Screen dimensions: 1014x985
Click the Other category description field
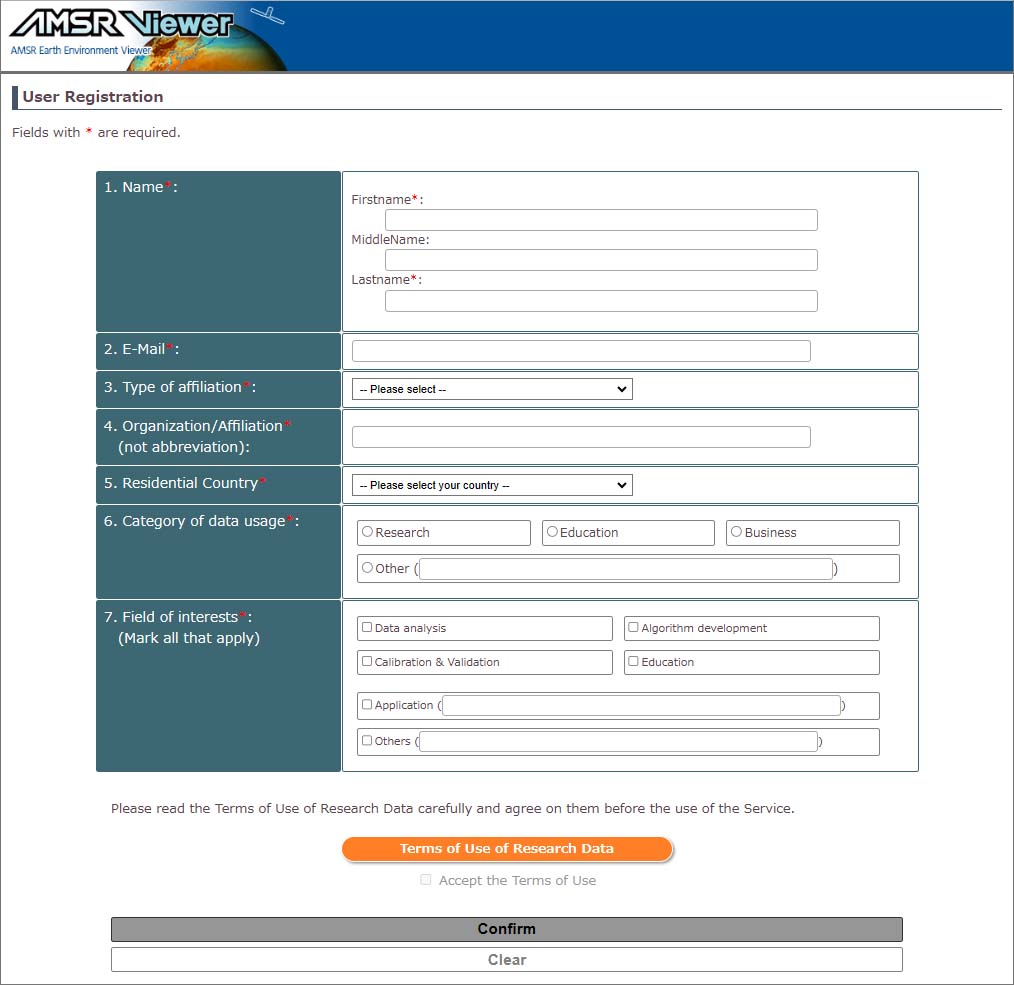point(625,568)
